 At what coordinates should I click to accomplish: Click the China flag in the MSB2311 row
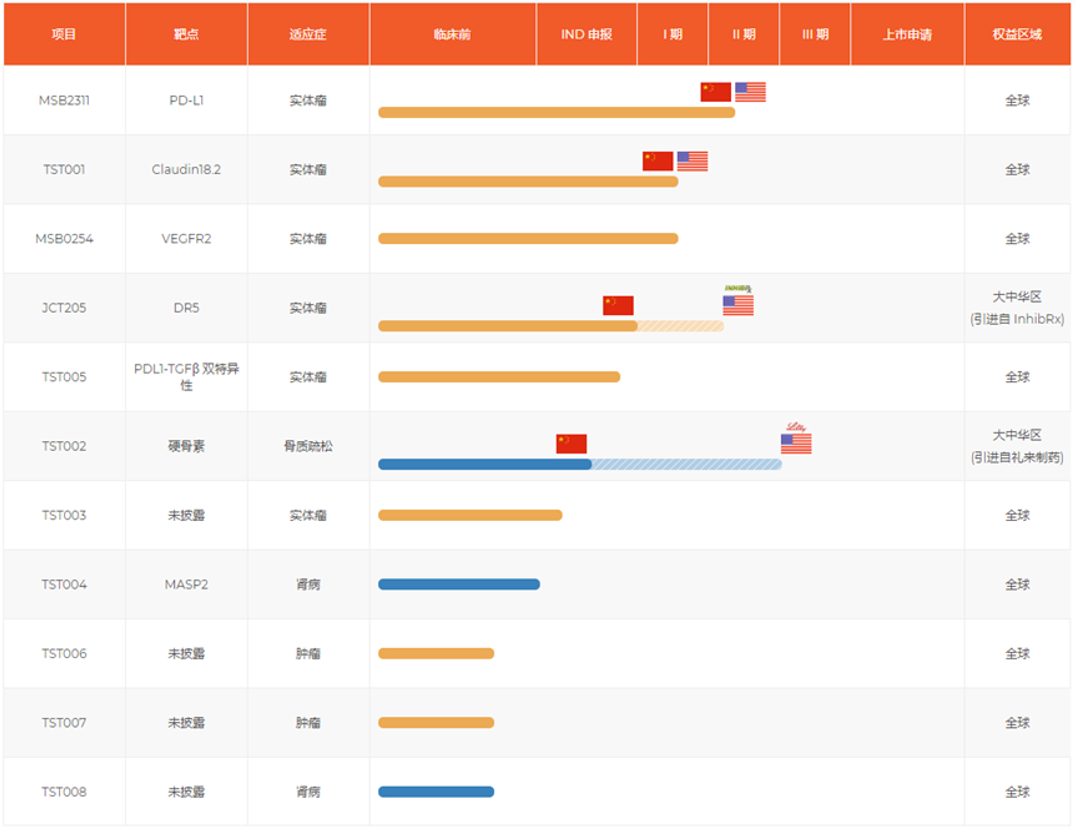715,92
